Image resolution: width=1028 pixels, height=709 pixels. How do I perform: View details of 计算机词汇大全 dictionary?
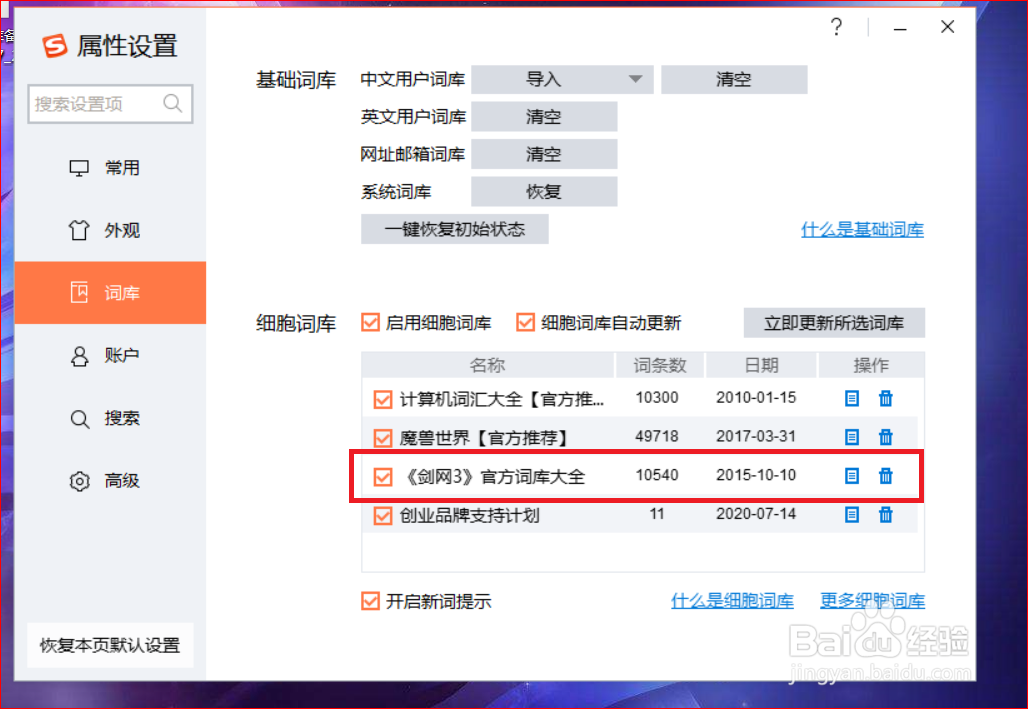point(852,398)
